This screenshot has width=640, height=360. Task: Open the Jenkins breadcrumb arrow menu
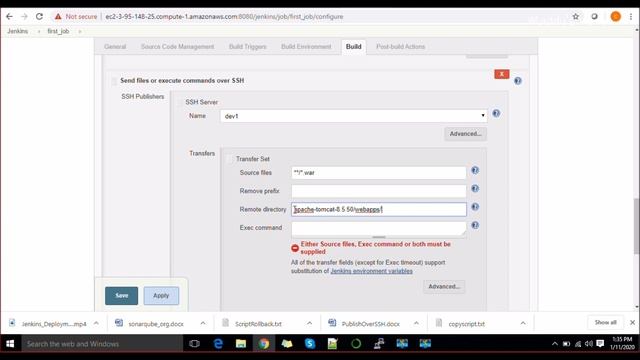[x=39, y=31]
